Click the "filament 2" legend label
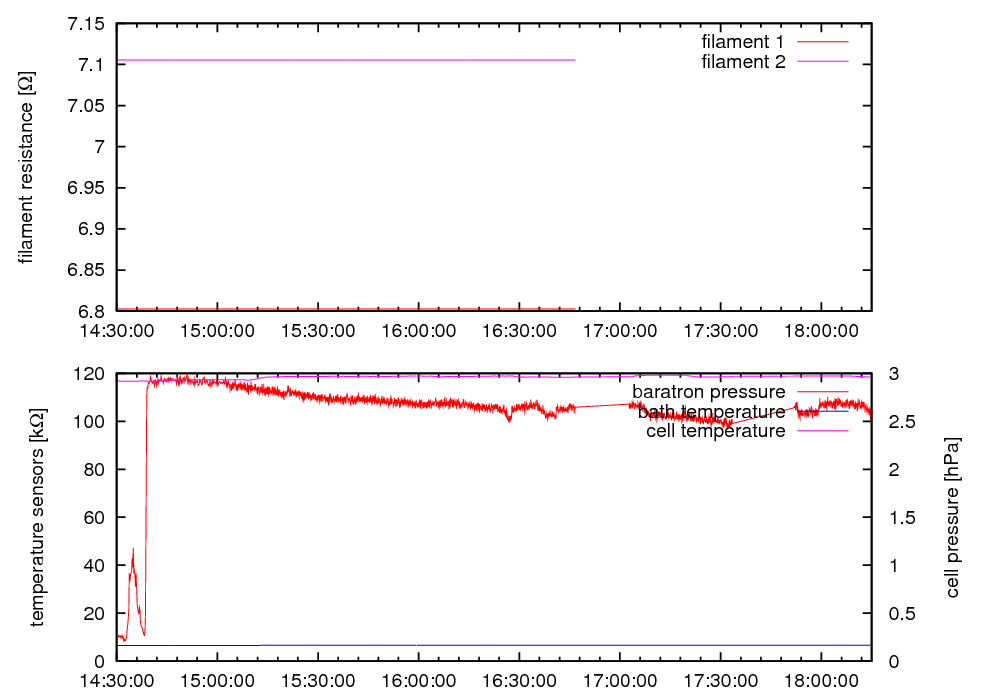1000x700 pixels. (743, 62)
